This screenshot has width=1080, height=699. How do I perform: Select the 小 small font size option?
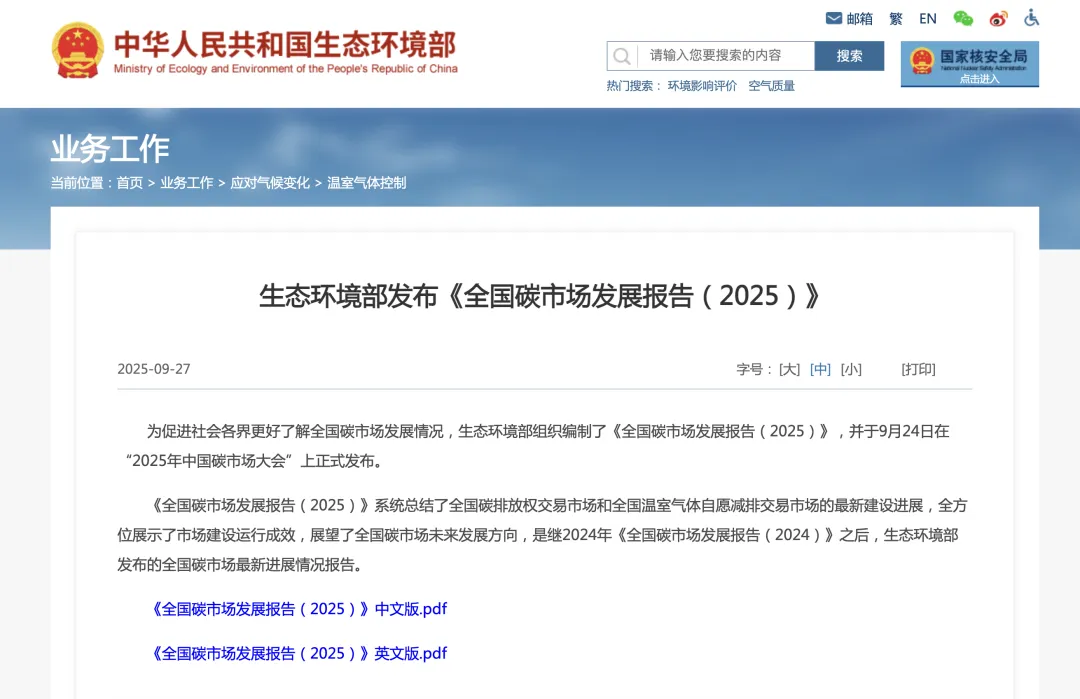[x=851, y=369]
